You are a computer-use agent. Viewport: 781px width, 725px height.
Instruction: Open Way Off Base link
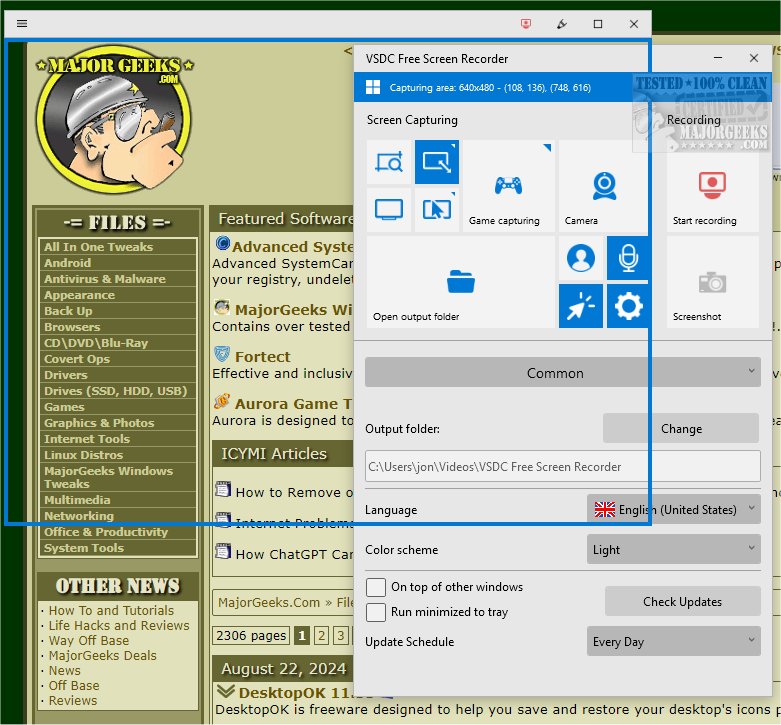point(89,640)
